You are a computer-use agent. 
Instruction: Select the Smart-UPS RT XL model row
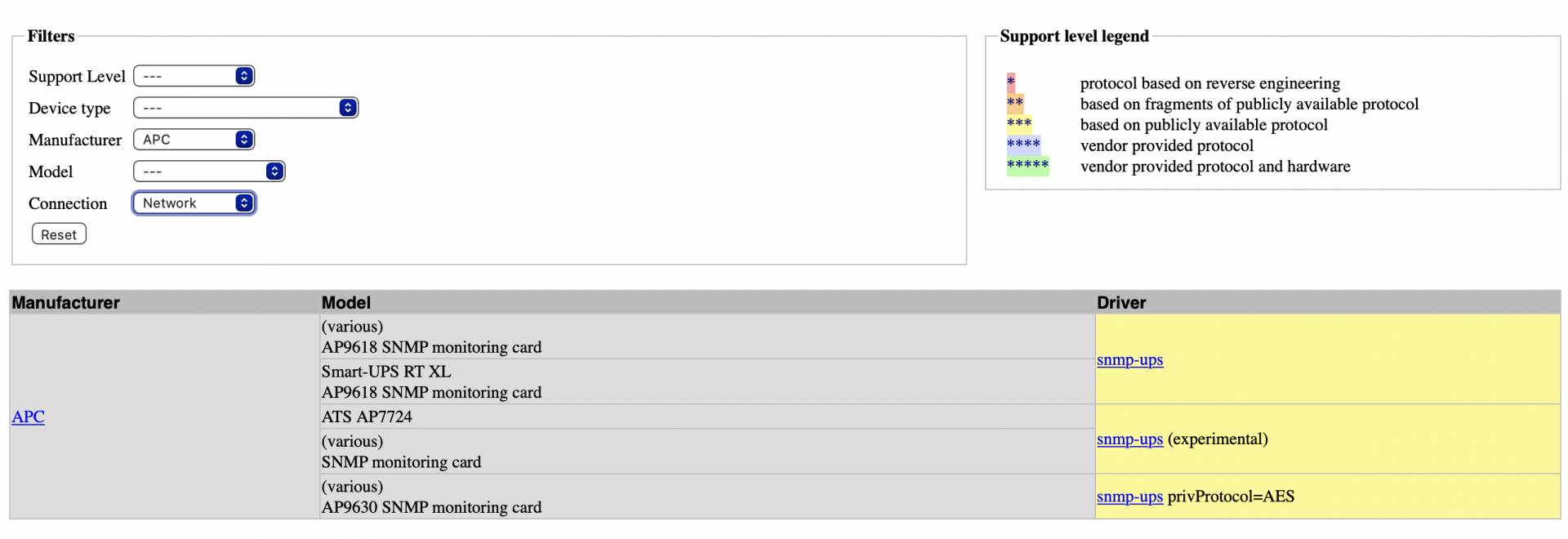coord(707,381)
